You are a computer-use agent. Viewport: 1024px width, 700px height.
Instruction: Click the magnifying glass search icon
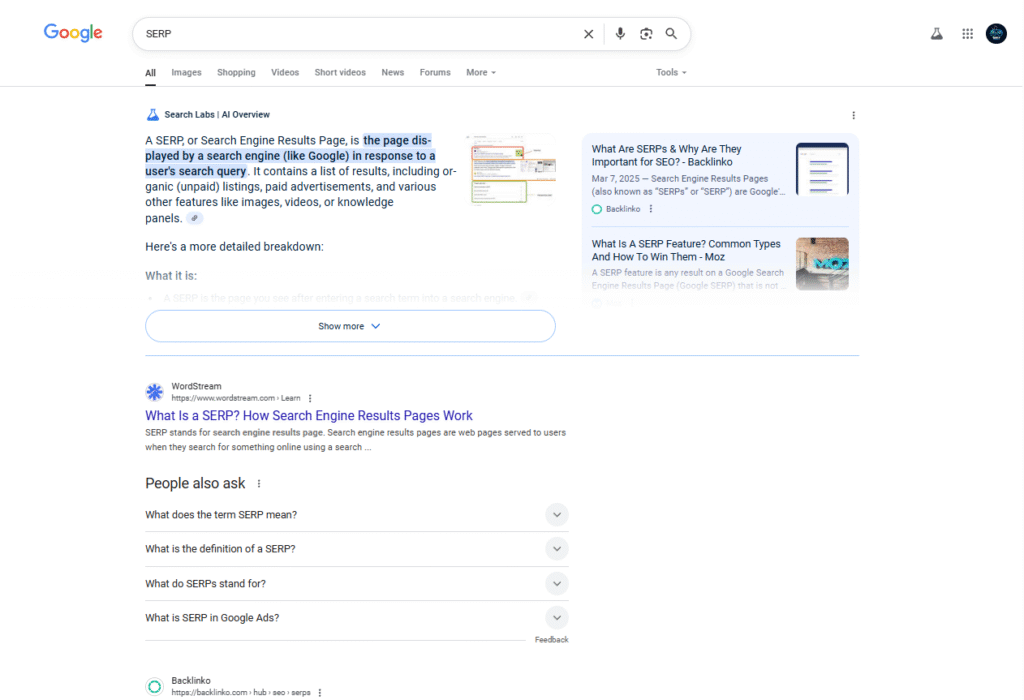(671, 33)
